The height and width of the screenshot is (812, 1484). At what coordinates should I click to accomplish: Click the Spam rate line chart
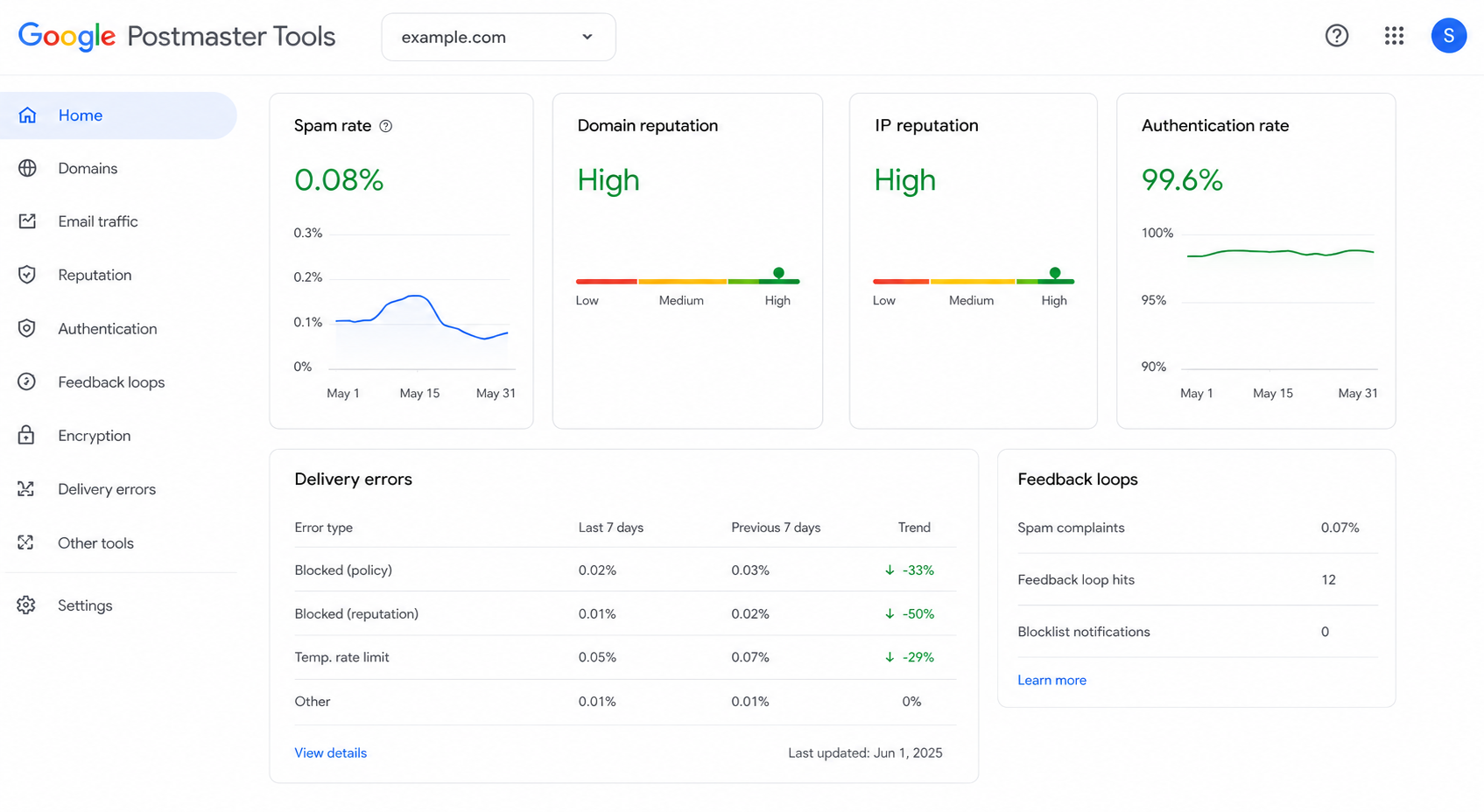[x=421, y=318]
